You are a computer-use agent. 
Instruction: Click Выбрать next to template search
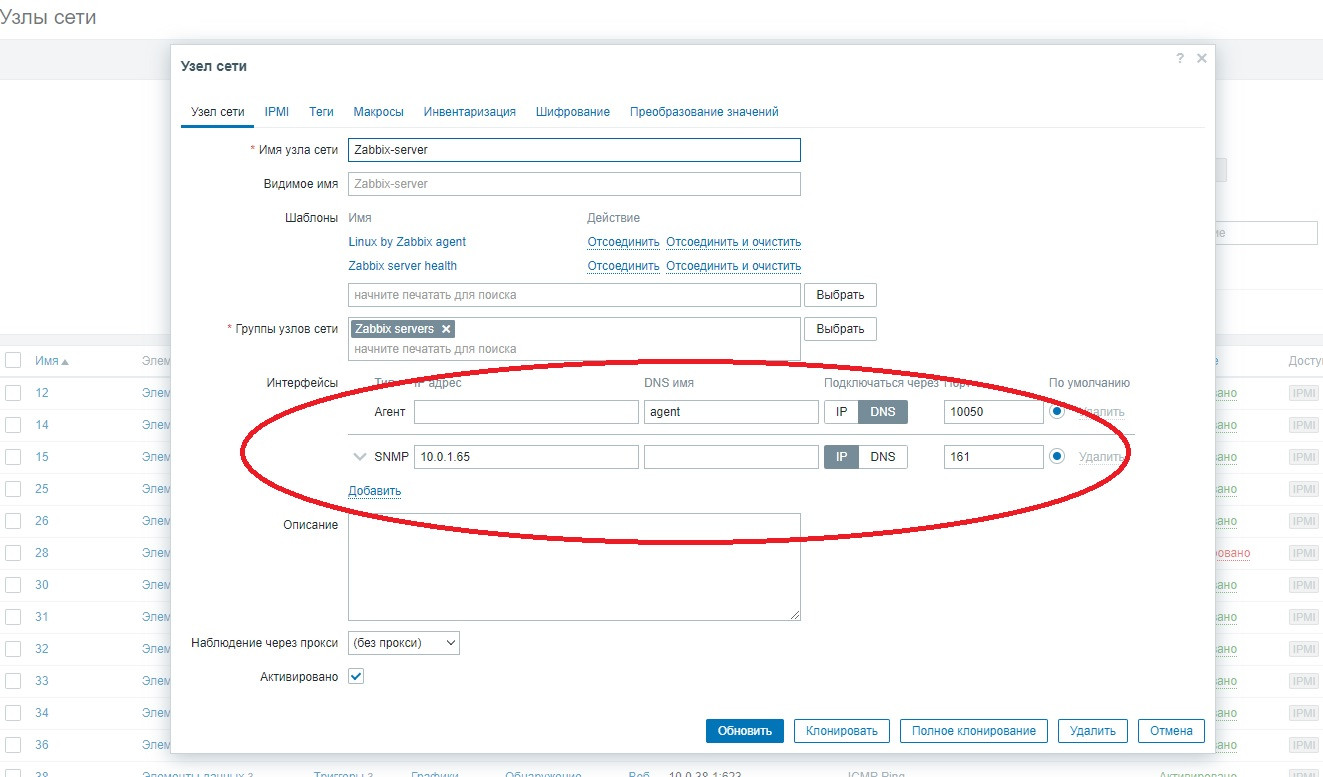pos(840,295)
